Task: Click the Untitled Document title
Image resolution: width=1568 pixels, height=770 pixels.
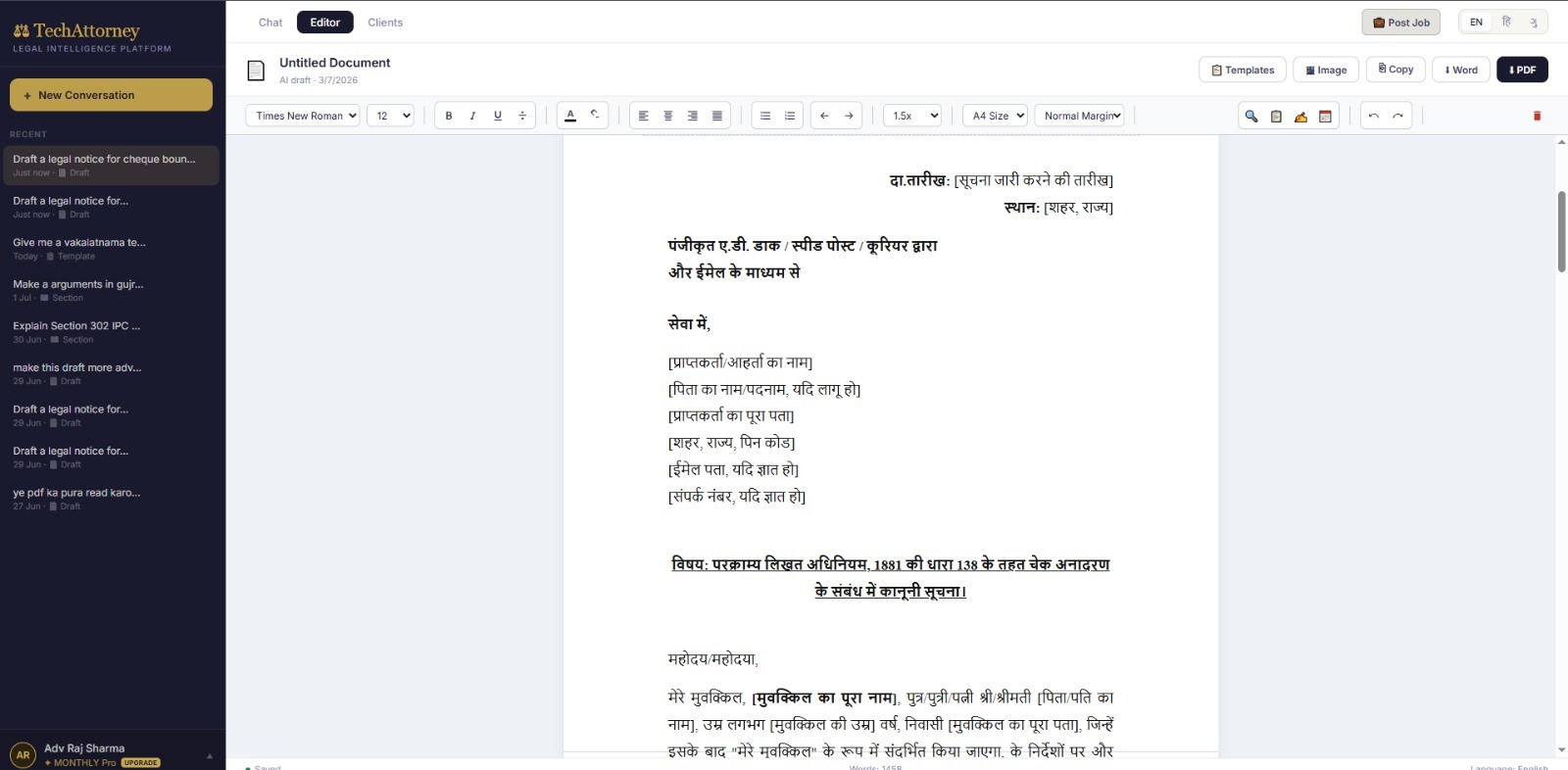Action: pyautogui.click(x=334, y=63)
